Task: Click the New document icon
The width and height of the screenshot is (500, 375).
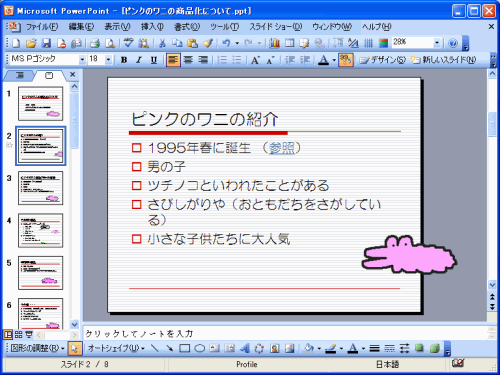Action: click(16, 43)
